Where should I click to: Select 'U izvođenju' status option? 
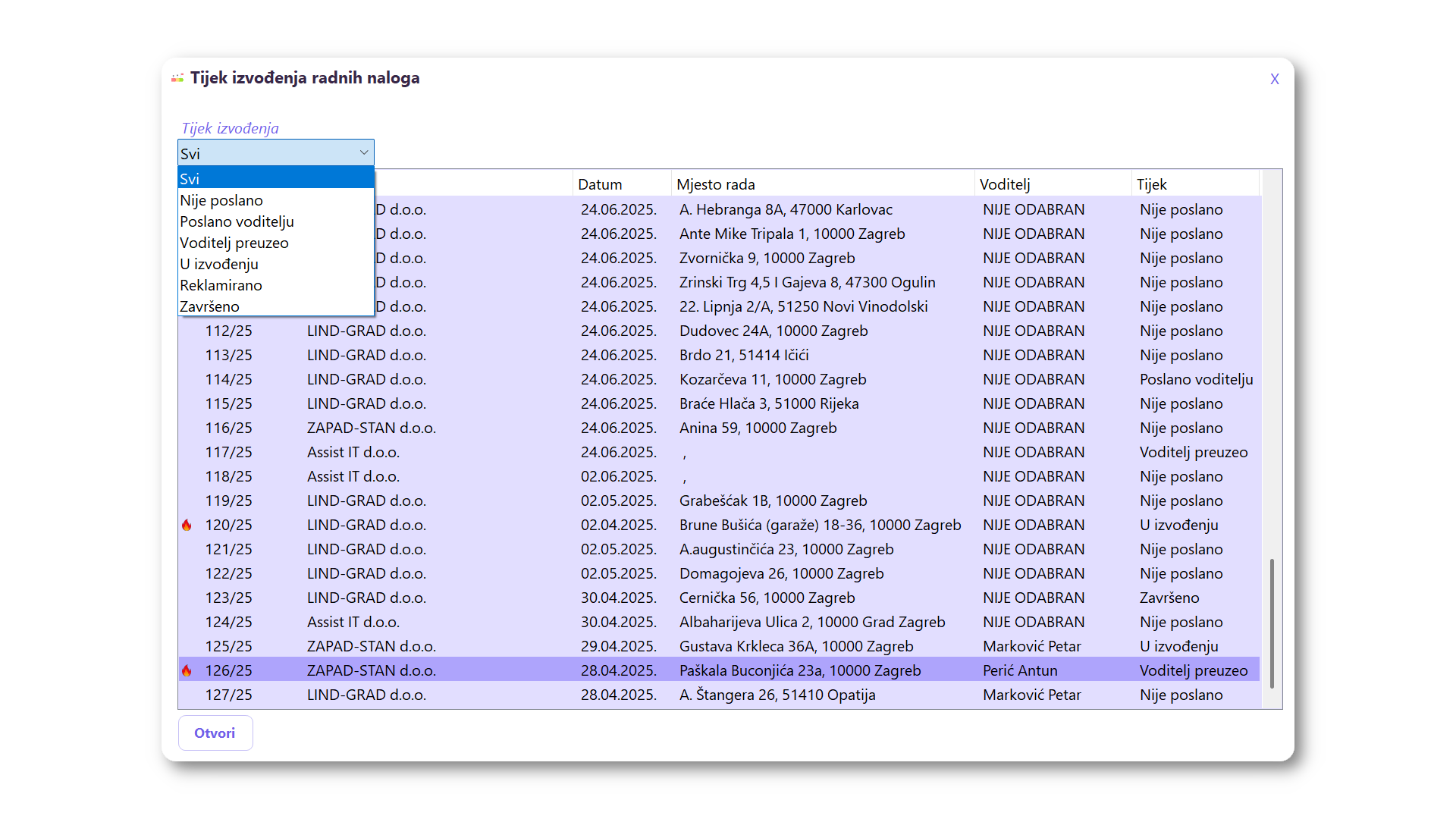click(x=219, y=264)
